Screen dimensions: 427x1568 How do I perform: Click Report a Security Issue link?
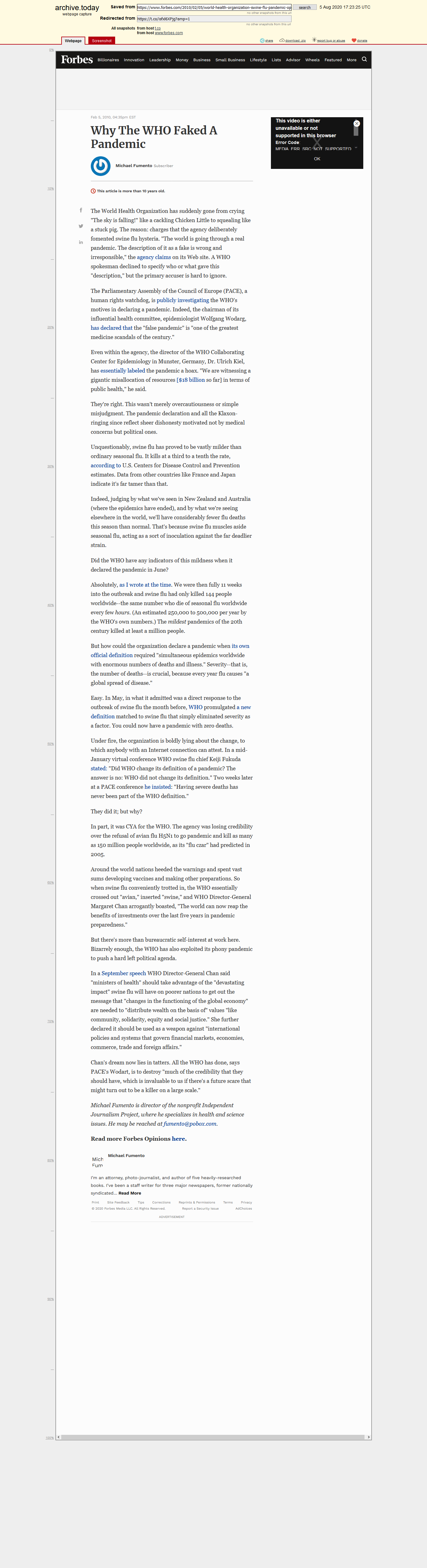pos(200,1208)
